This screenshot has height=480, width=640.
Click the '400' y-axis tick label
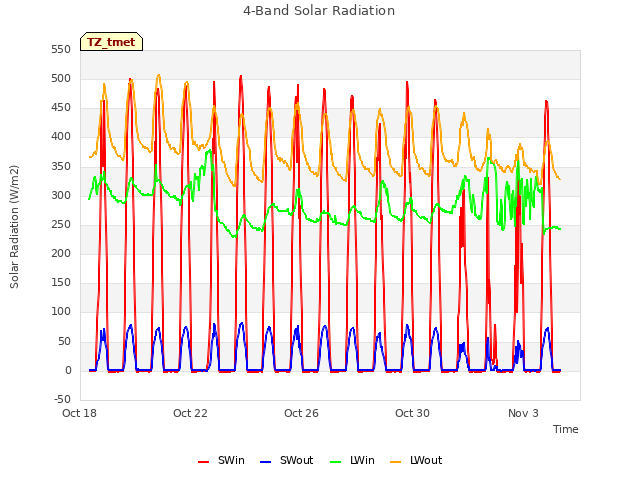[x=61, y=137]
